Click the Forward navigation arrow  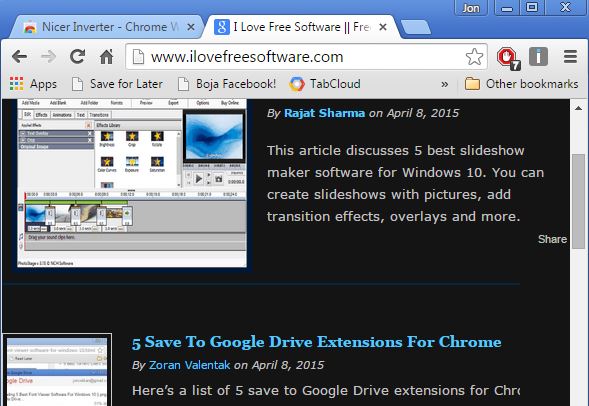click(x=48, y=57)
